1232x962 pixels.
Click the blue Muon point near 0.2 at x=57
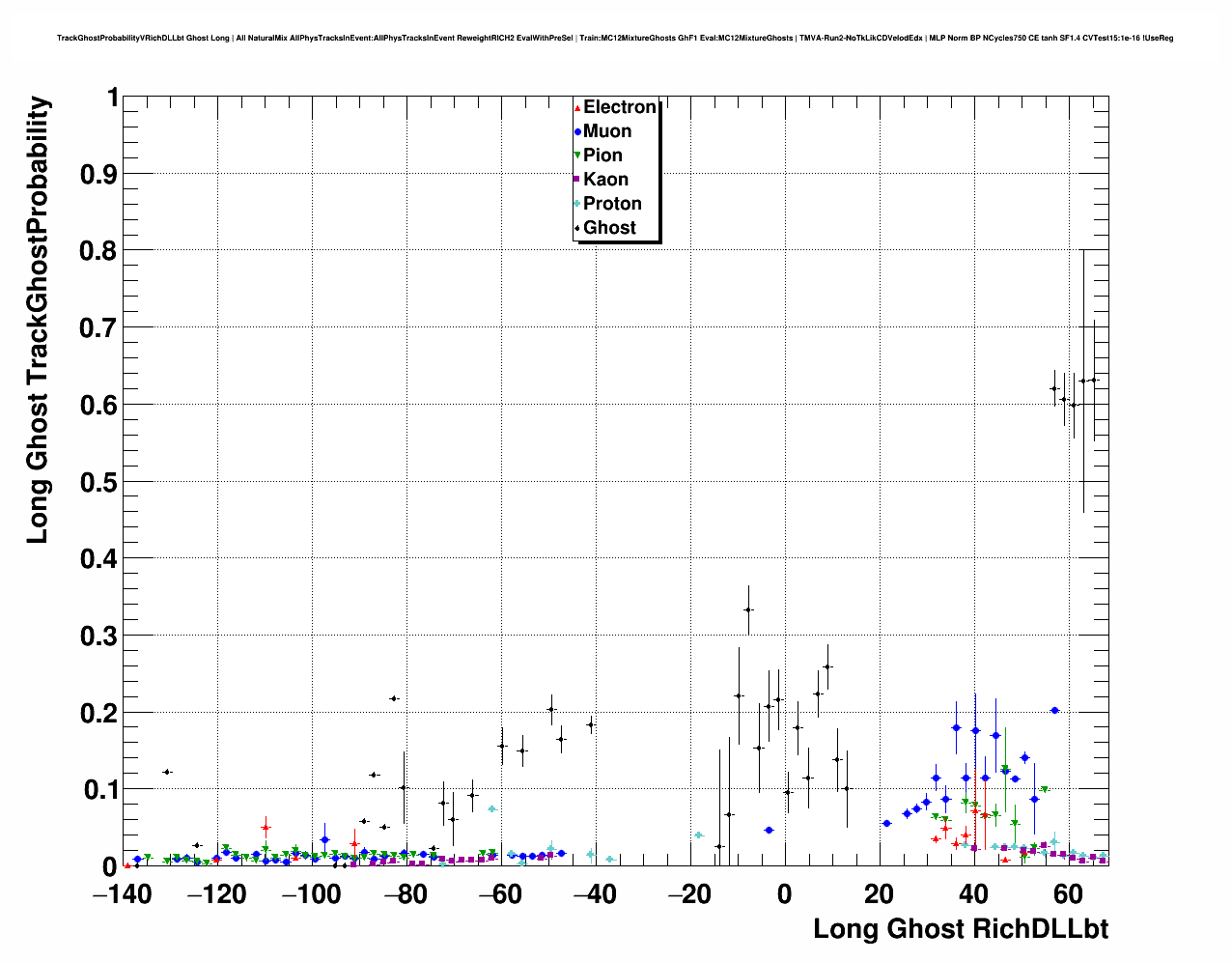tap(1054, 710)
